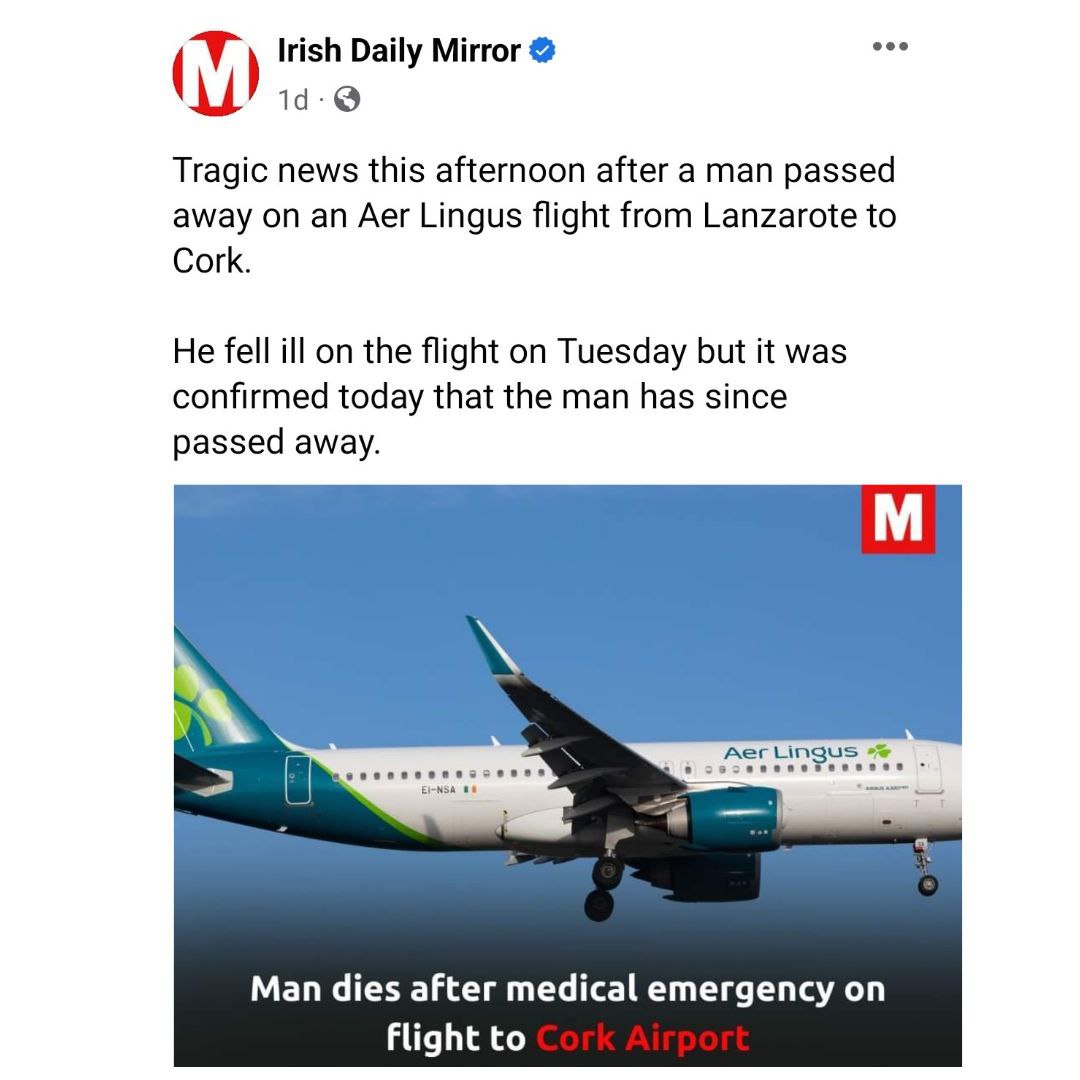
Task: Click the globe public-audience icon
Action: 347,100
